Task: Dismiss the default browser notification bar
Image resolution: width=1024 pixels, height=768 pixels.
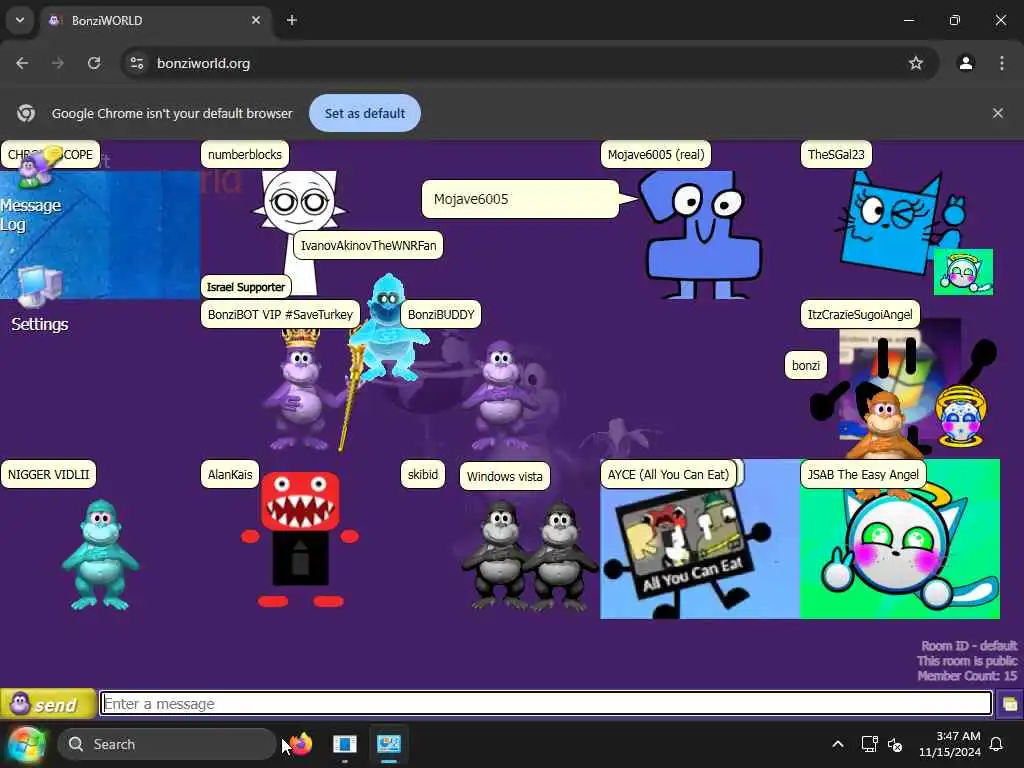Action: coord(997,113)
